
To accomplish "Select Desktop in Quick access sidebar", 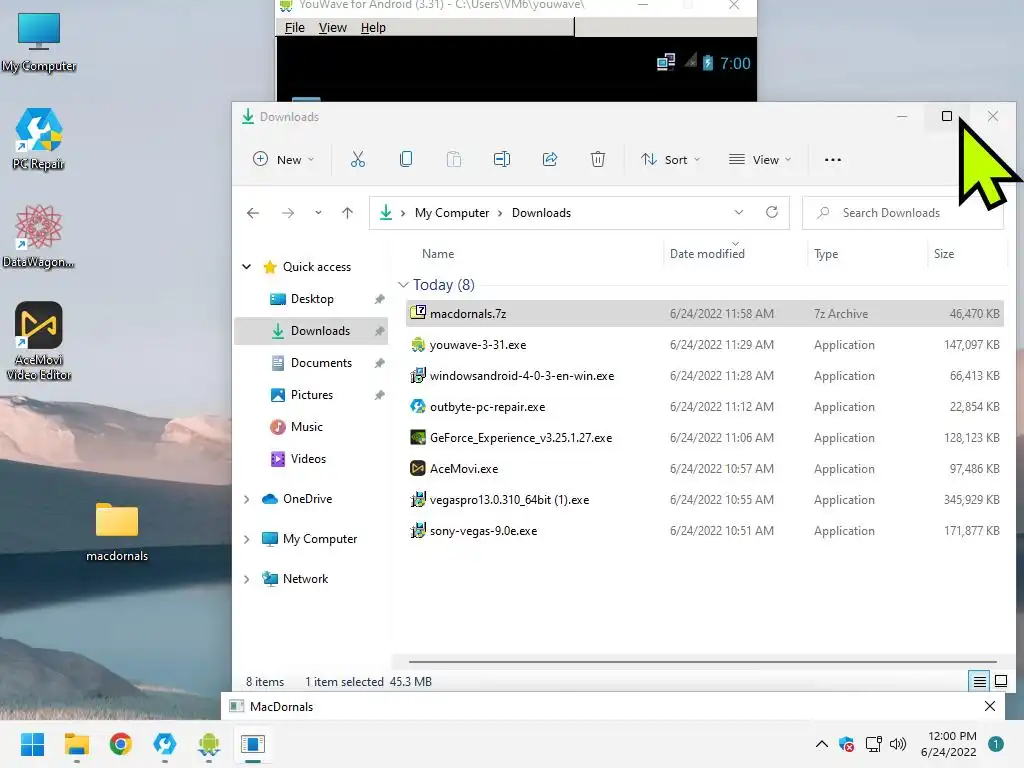I will (x=312, y=299).
